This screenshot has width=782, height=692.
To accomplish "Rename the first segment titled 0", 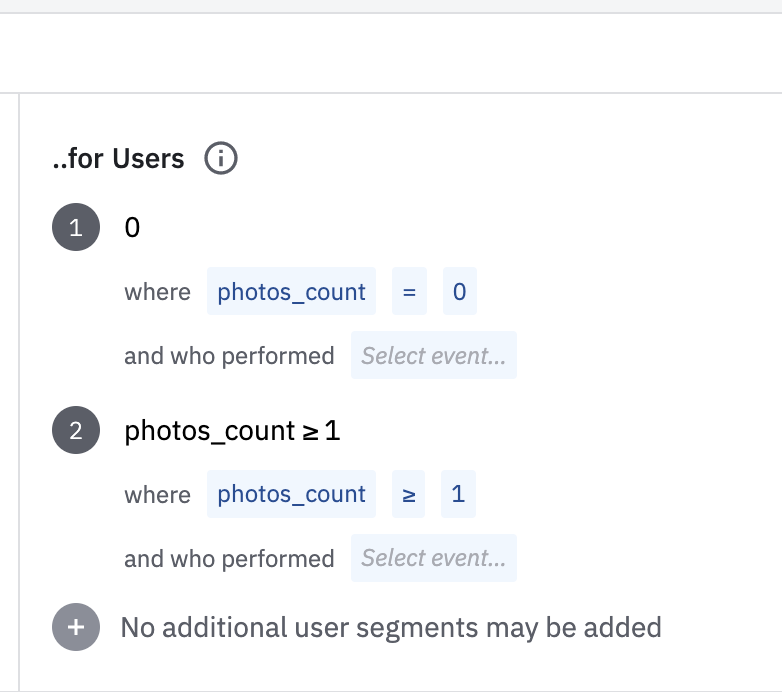I will 132,228.
